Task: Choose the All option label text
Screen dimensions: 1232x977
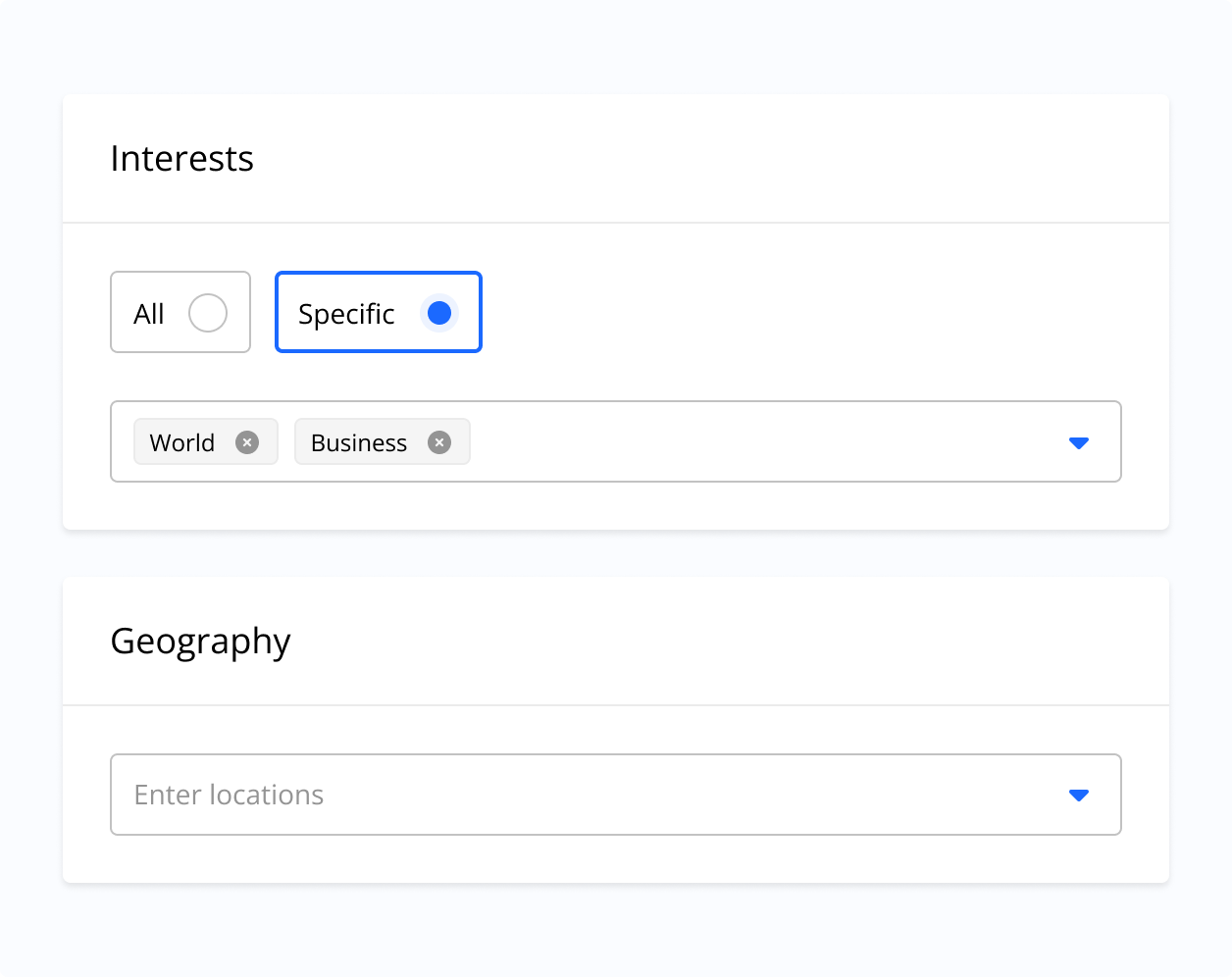Action: [149, 314]
